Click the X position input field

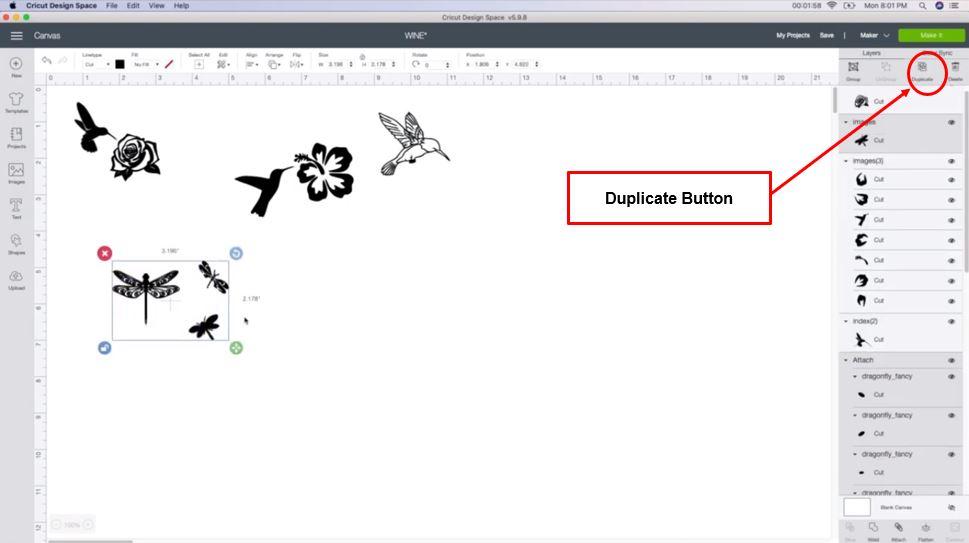point(483,64)
